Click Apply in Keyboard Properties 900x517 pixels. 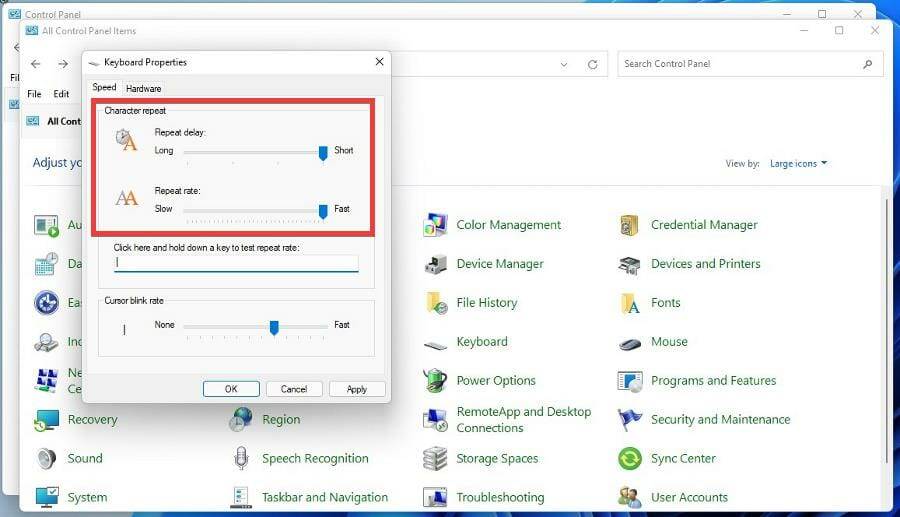[x=356, y=389]
